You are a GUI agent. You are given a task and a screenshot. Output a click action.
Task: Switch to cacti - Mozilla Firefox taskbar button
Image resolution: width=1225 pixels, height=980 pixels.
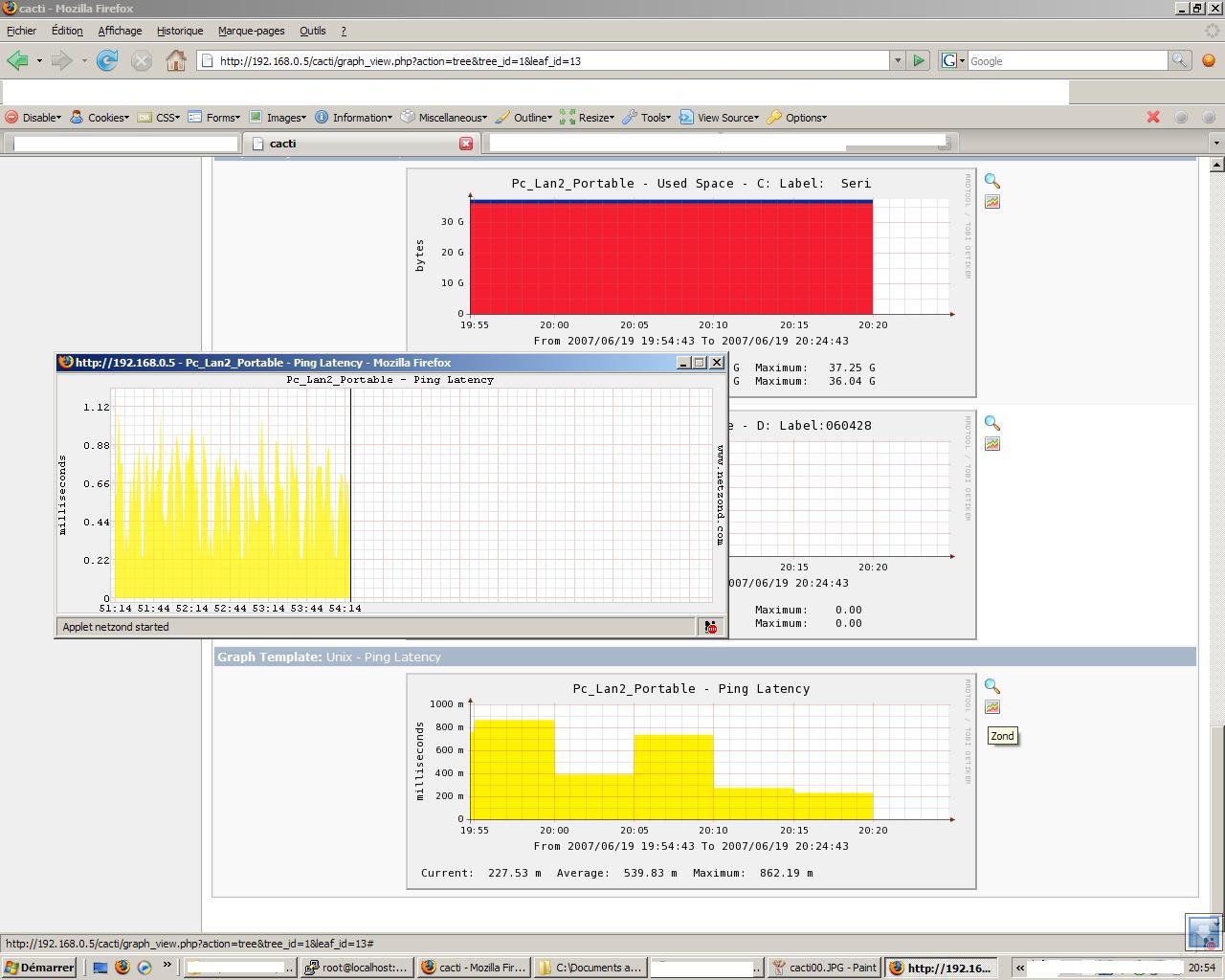[475, 968]
